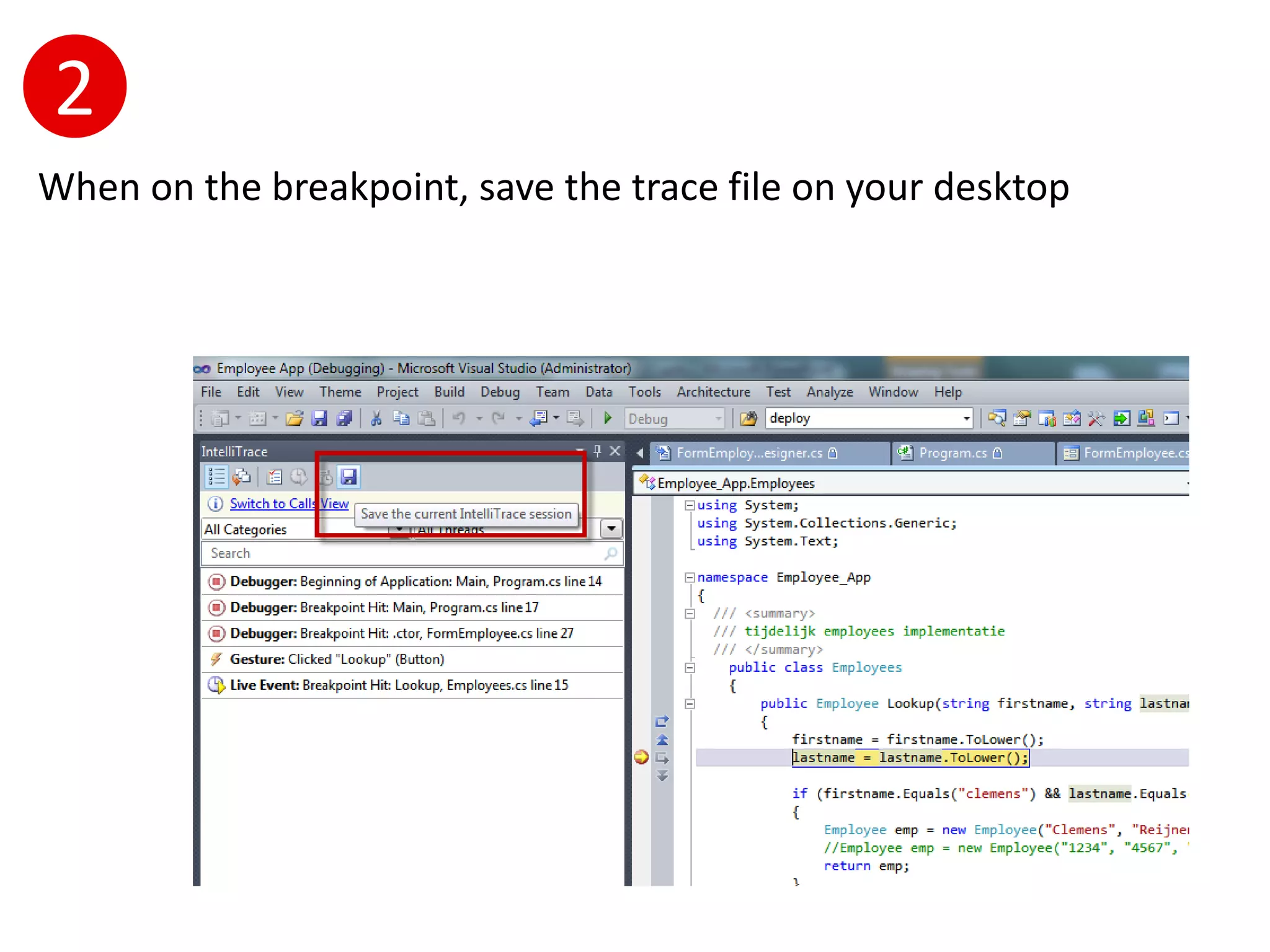This screenshot has width=1270, height=952.
Task: Click the Save disk icon in main toolbar
Action: [x=319, y=419]
